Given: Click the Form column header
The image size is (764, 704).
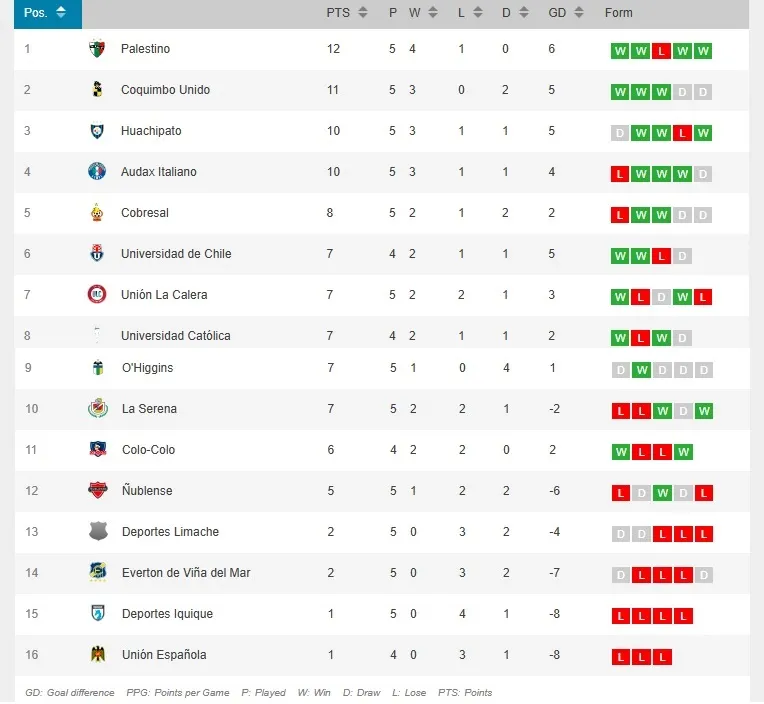Looking at the screenshot, I should point(619,13).
